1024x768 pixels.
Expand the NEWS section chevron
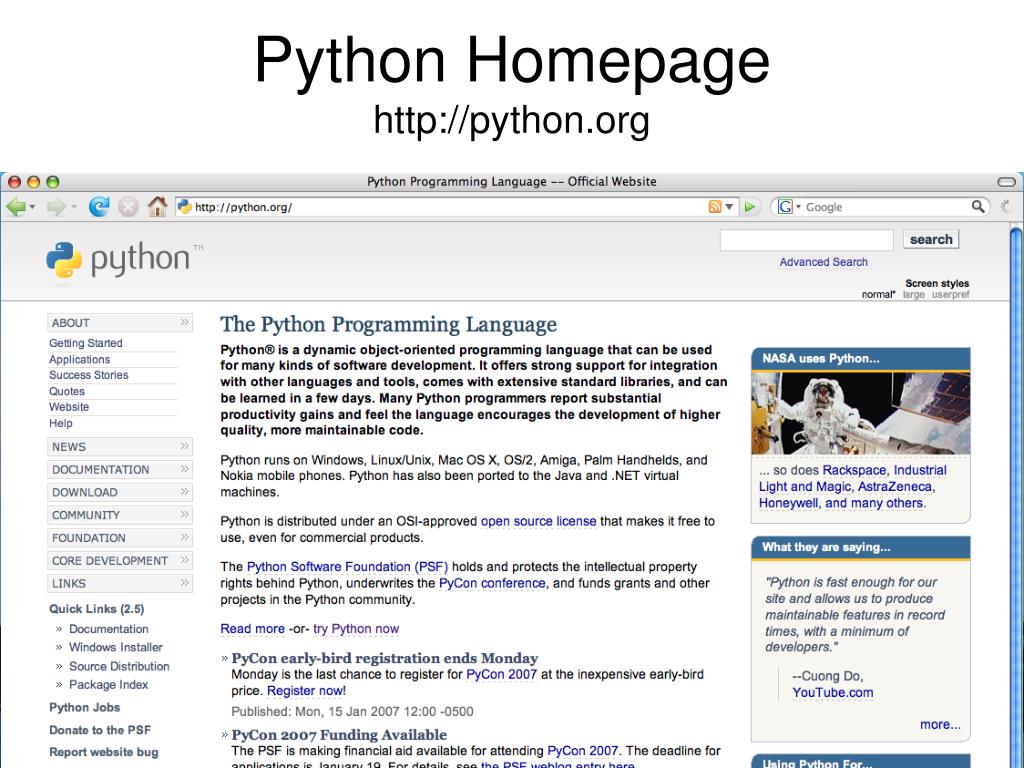(184, 447)
